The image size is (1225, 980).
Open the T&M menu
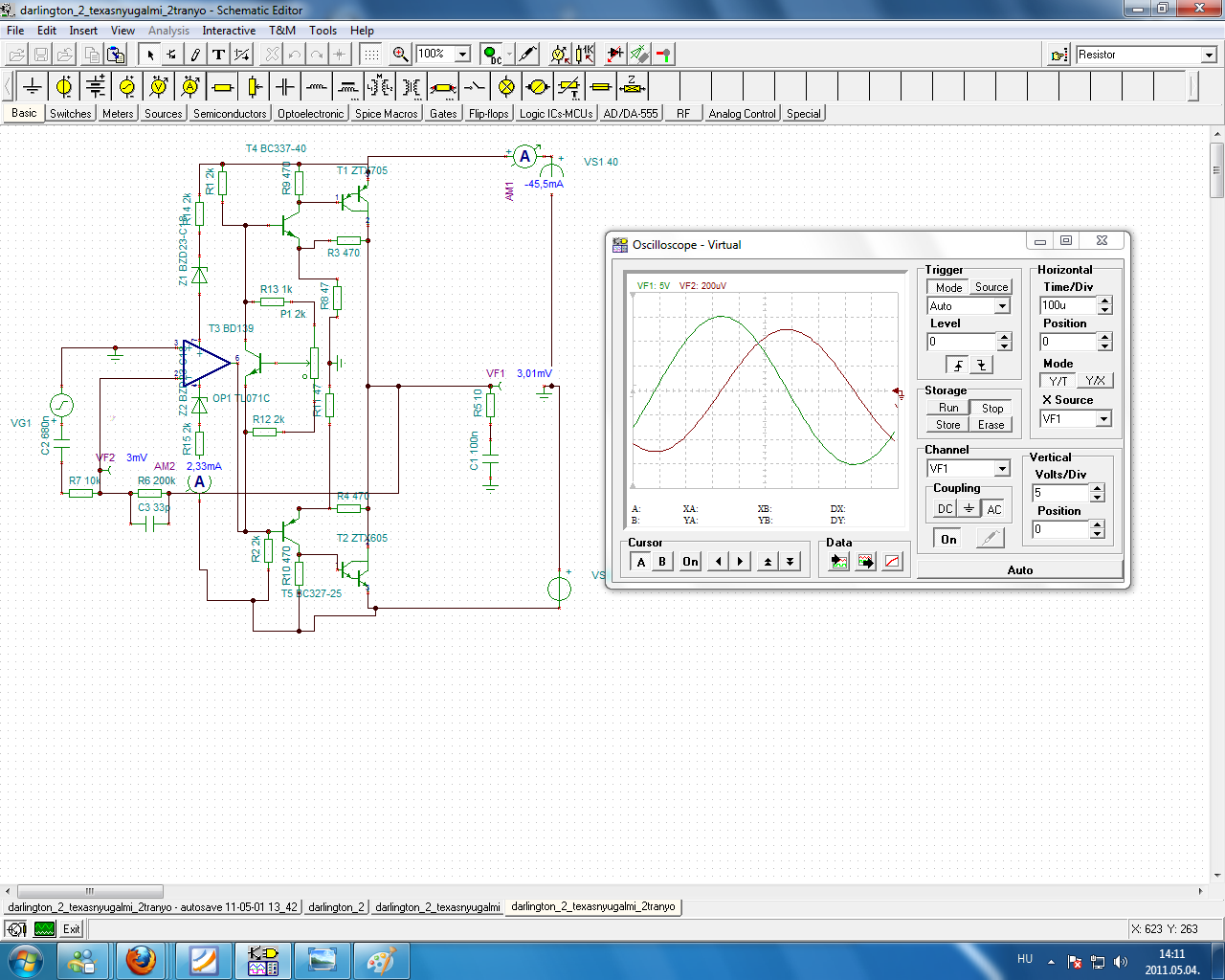[x=282, y=31]
